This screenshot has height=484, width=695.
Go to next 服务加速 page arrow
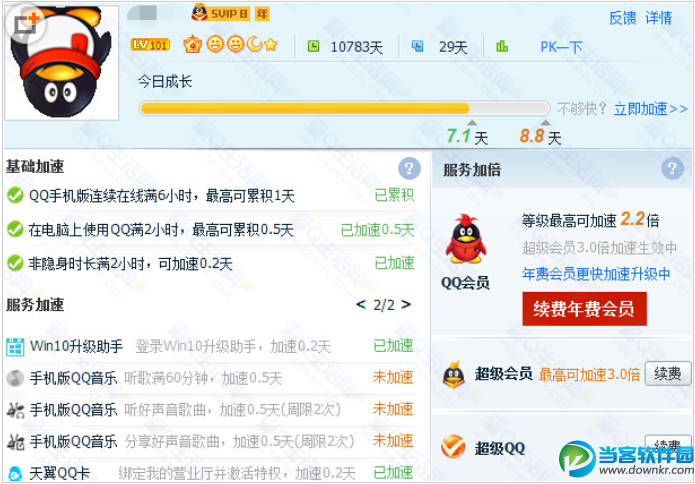coord(406,304)
